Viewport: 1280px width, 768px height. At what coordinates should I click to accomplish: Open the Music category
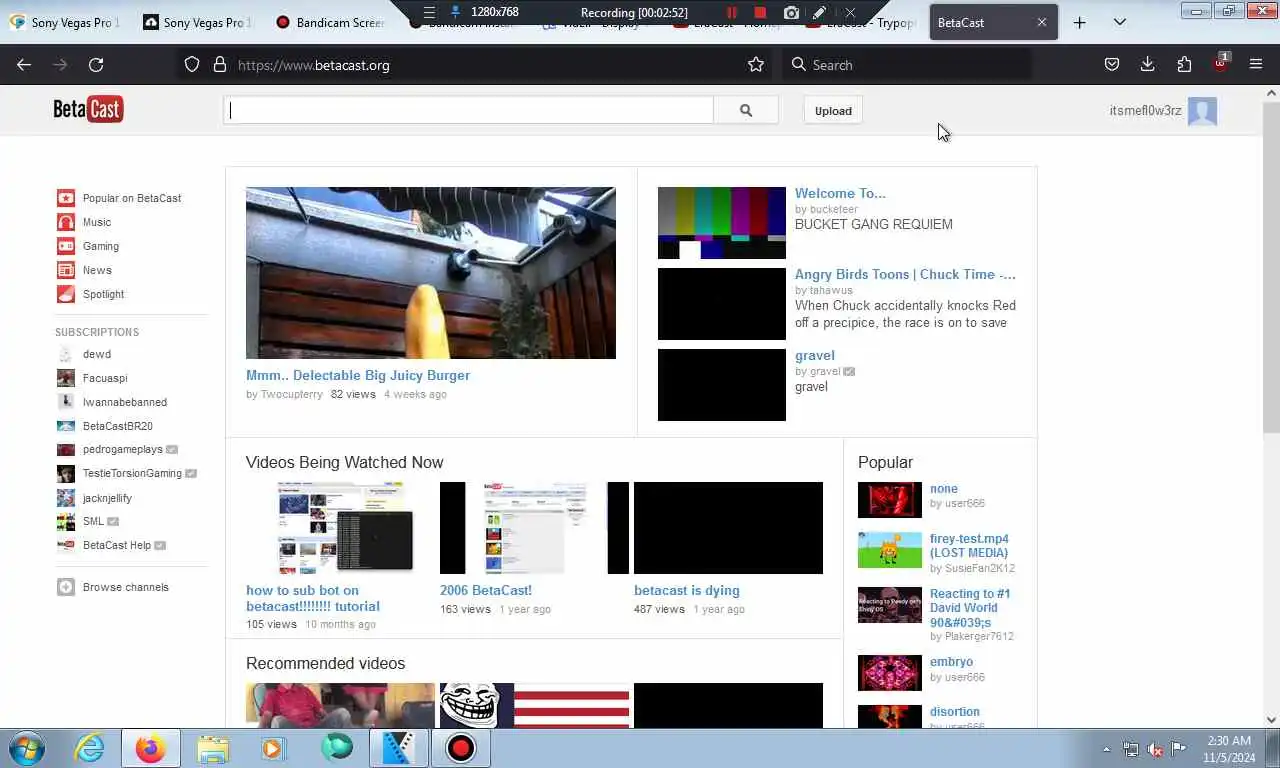click(x=97, y=222)
